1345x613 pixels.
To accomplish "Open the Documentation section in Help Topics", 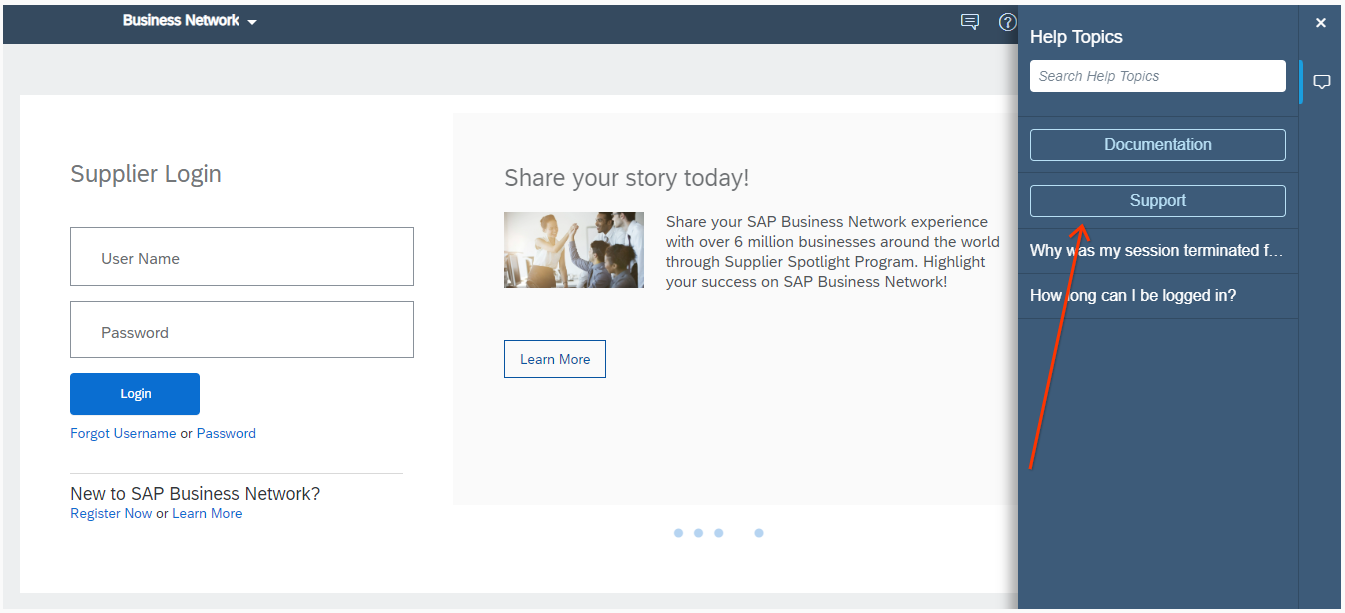I will pyautogui.click(x=1157, y=144).
